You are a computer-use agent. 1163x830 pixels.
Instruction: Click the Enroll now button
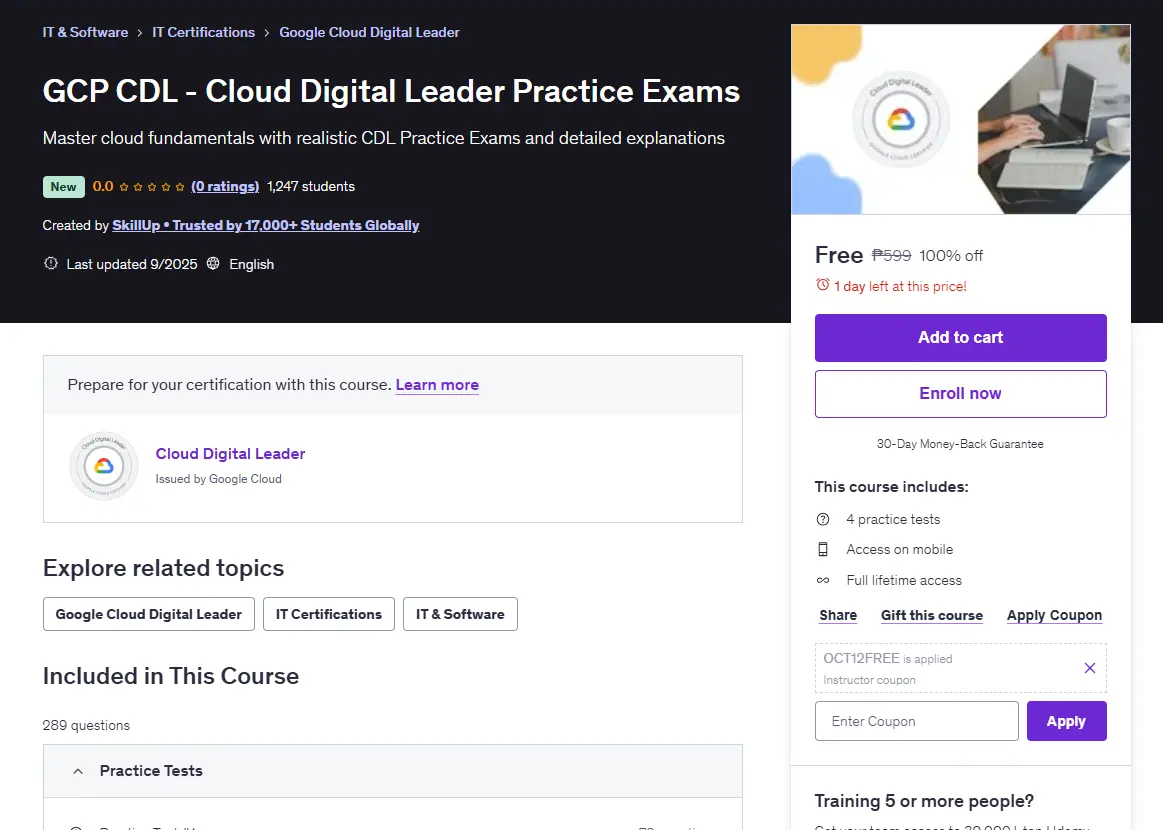[x=961, y=394]
